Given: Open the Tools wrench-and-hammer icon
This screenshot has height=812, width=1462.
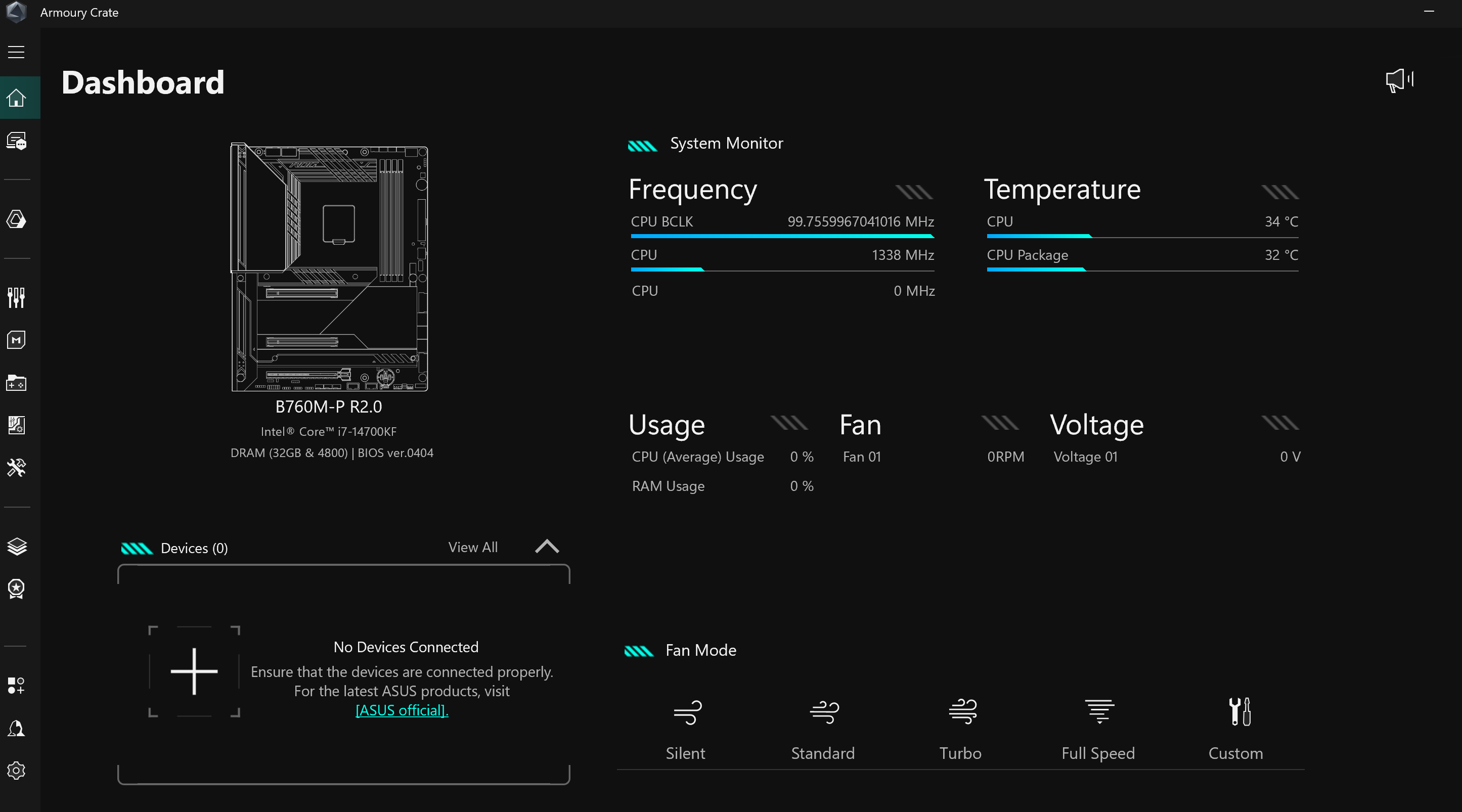Looking at the screenshot, I should coord(16,468).
